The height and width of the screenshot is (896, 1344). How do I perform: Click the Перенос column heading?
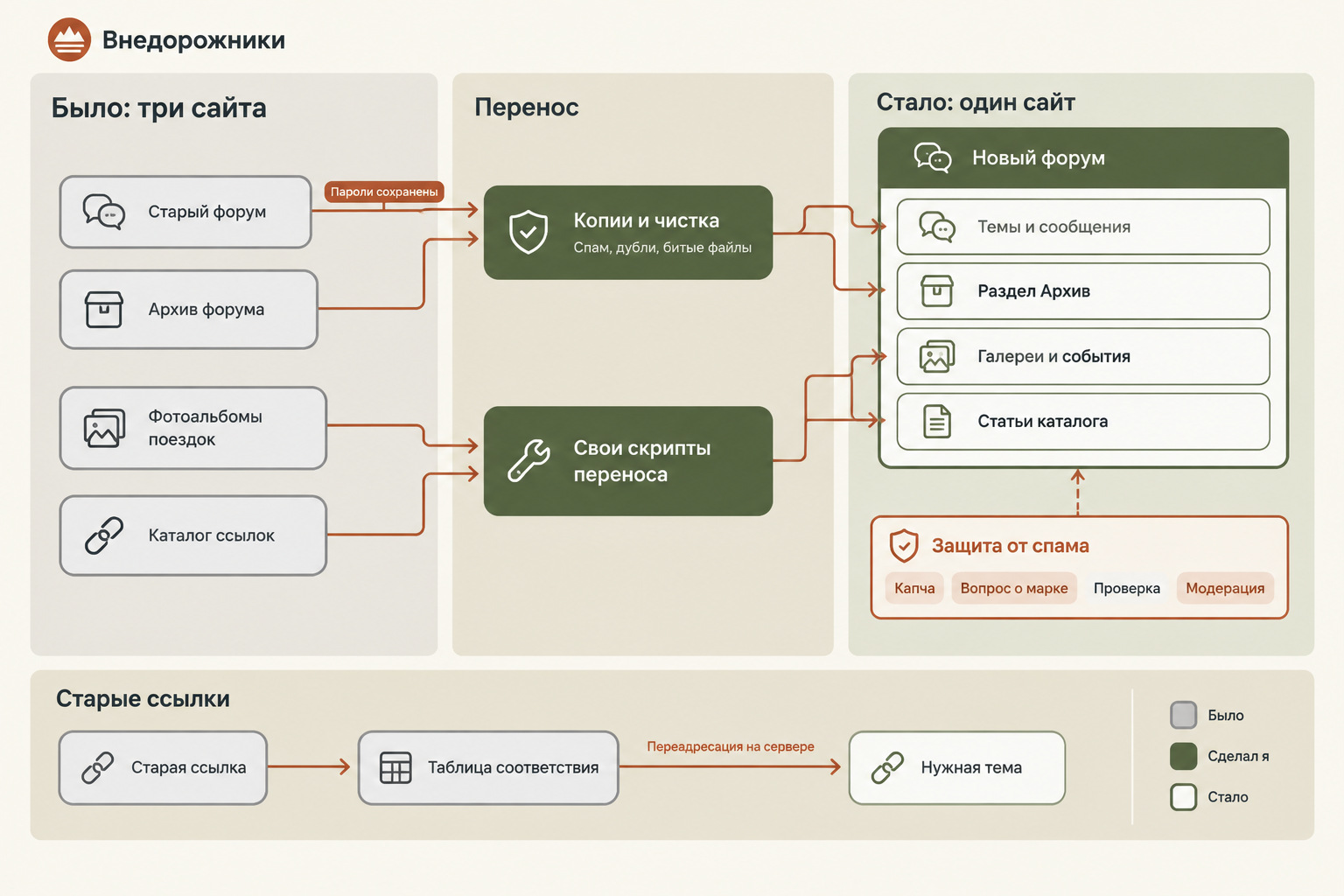point(527,107)
